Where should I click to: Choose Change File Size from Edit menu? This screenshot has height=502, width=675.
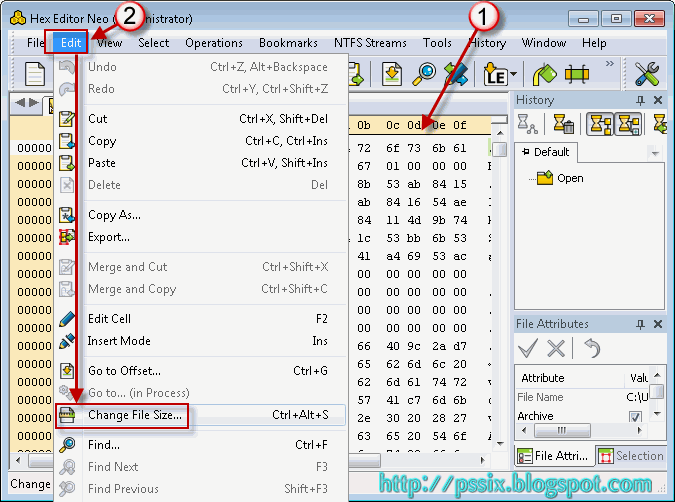point(201,415)
